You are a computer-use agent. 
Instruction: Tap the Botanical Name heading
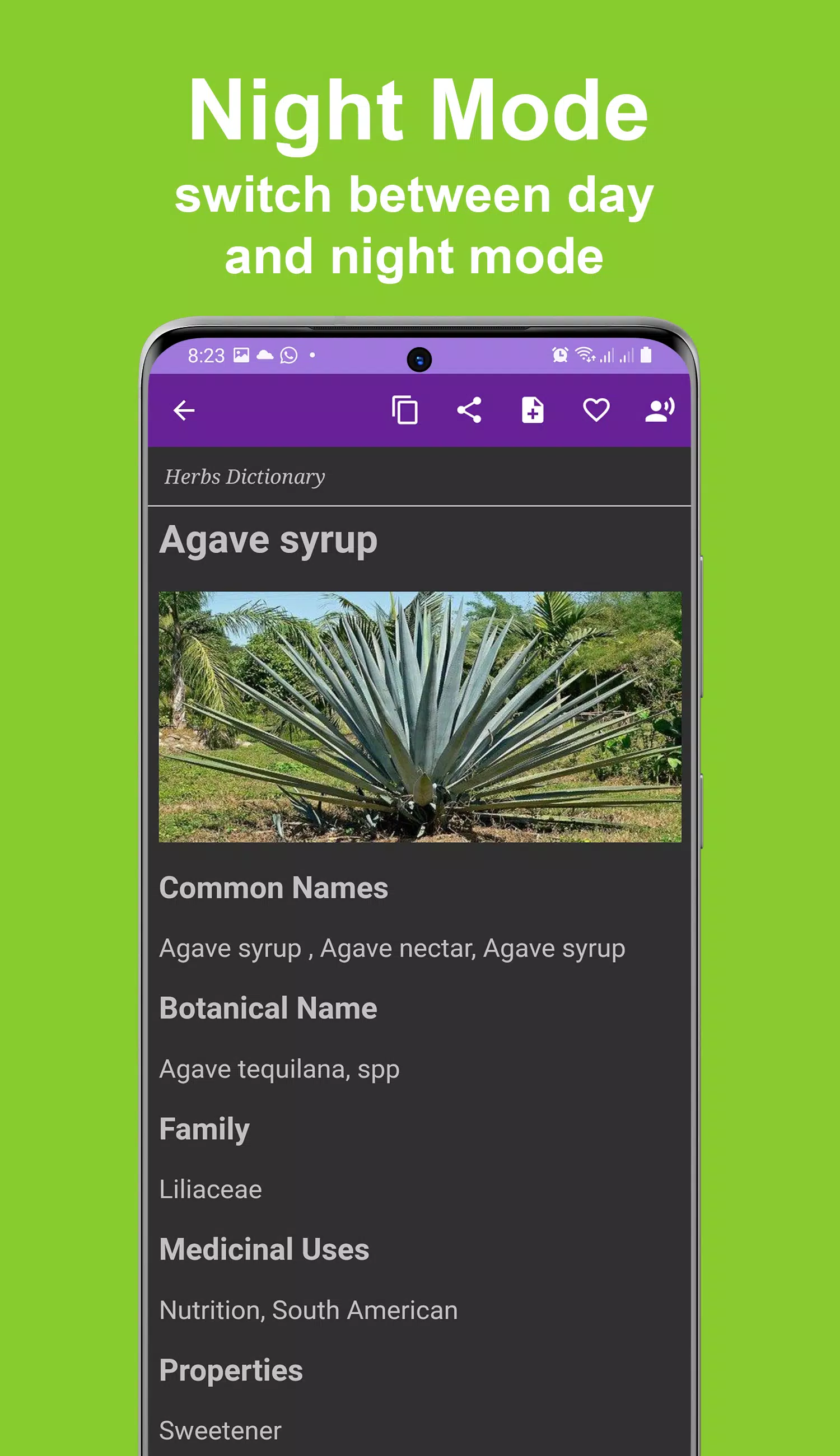[268, 1009]
